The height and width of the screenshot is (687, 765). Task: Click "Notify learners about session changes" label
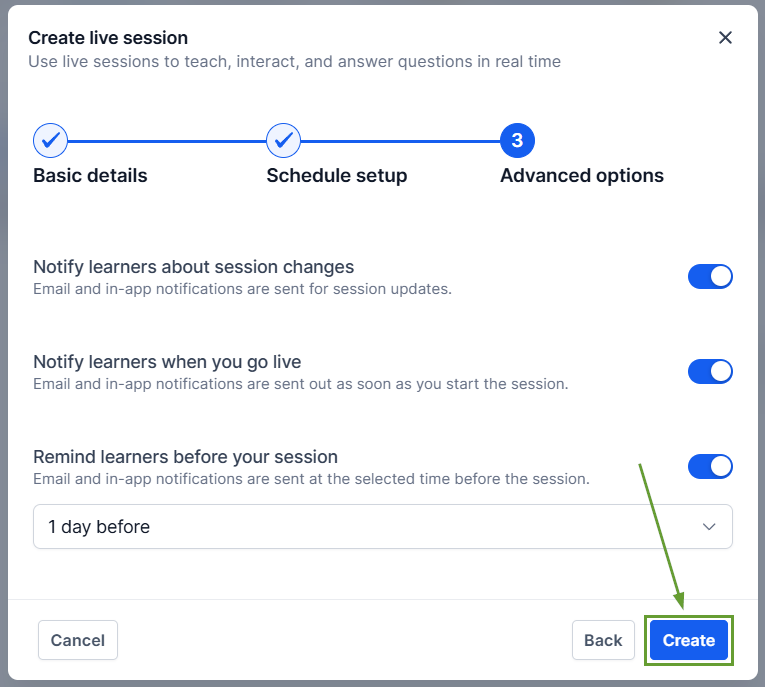click(193, 267)
